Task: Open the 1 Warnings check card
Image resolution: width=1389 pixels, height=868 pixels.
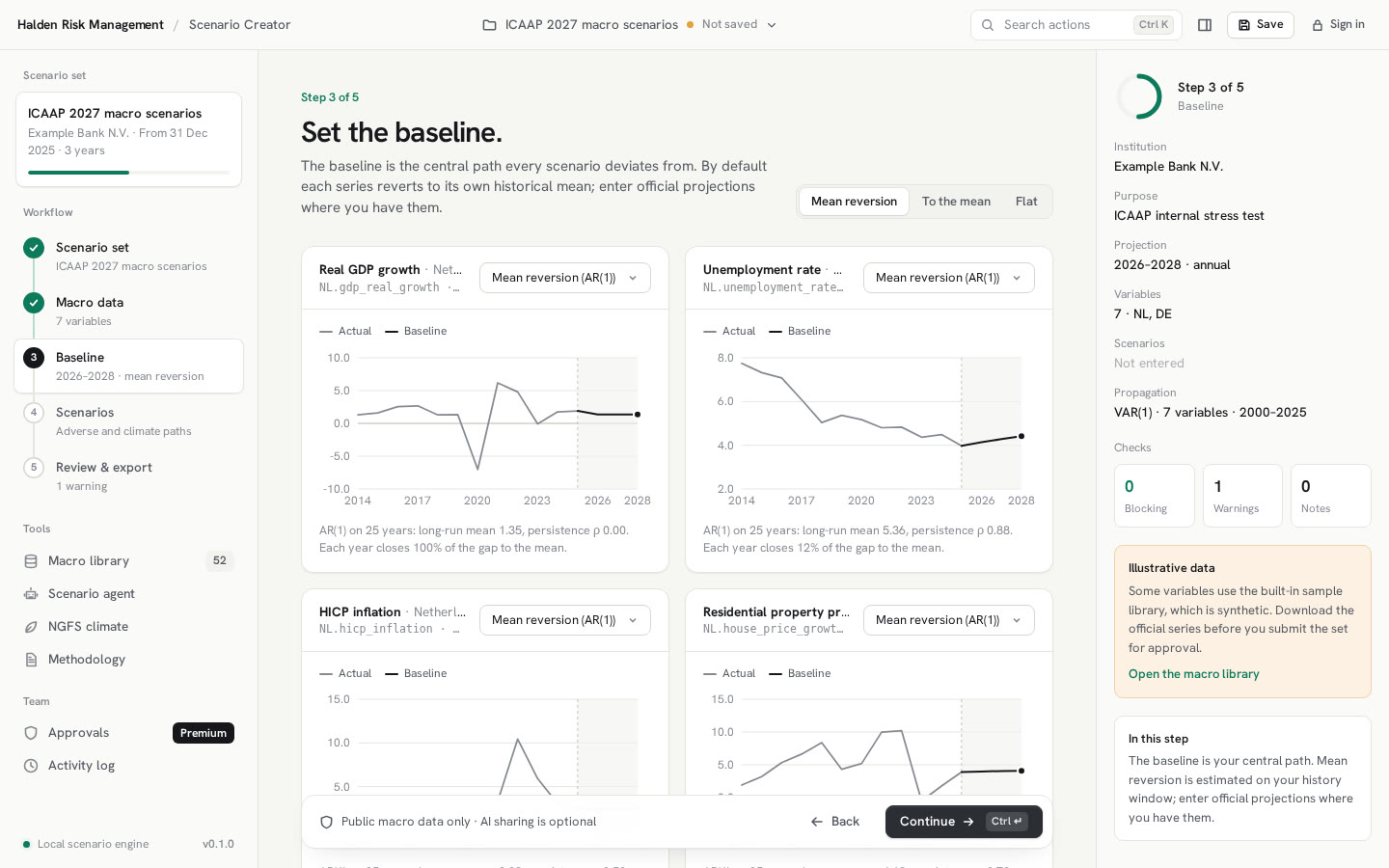Action: pyautogui.click(x=1242, y=496)
